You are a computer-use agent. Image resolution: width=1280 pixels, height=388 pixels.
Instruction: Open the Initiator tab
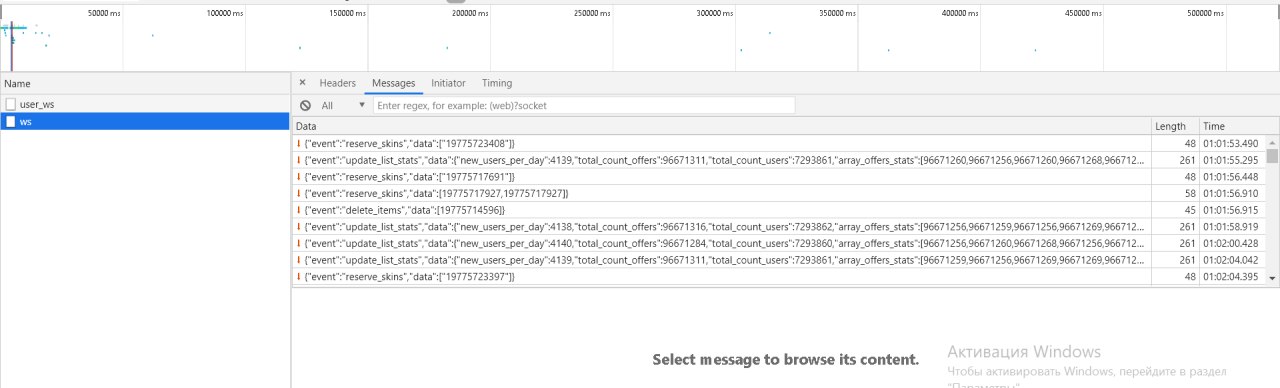[x=448, y=83]
